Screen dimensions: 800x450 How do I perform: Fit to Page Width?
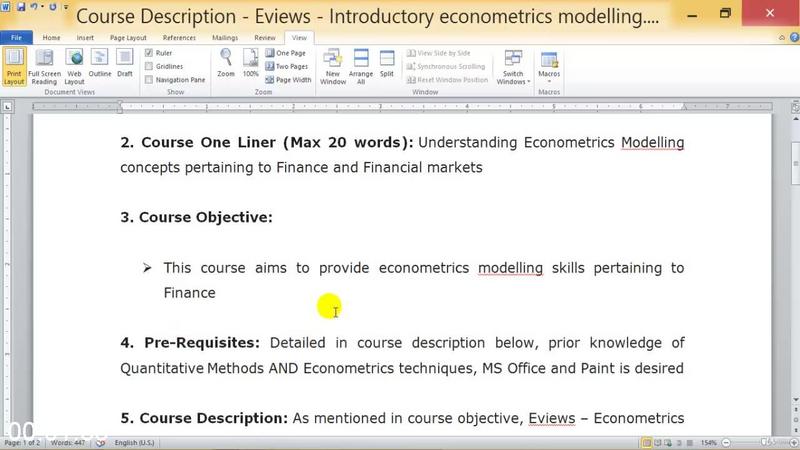288,80
